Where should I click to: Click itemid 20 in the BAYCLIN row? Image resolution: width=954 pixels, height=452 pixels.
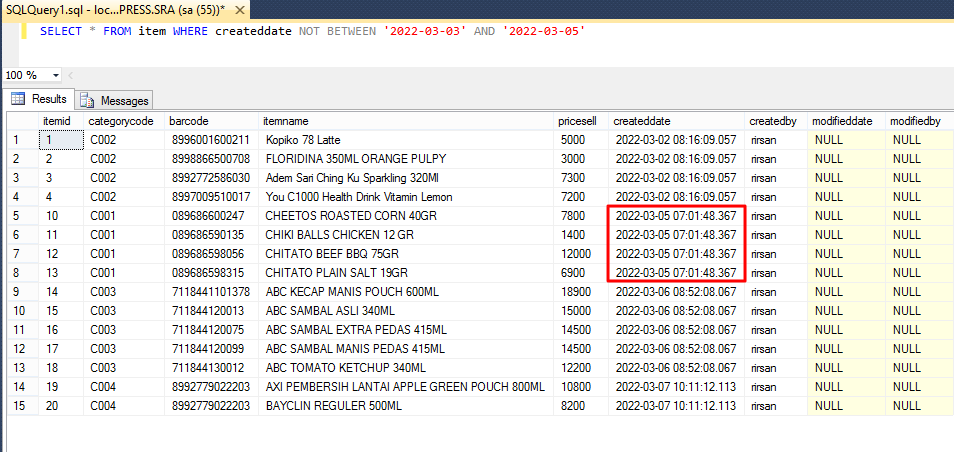point(61,406)
